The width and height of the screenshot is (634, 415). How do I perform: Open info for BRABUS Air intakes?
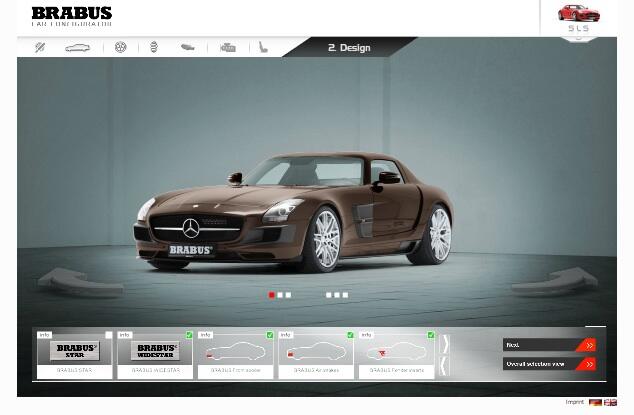coord(285,335)
